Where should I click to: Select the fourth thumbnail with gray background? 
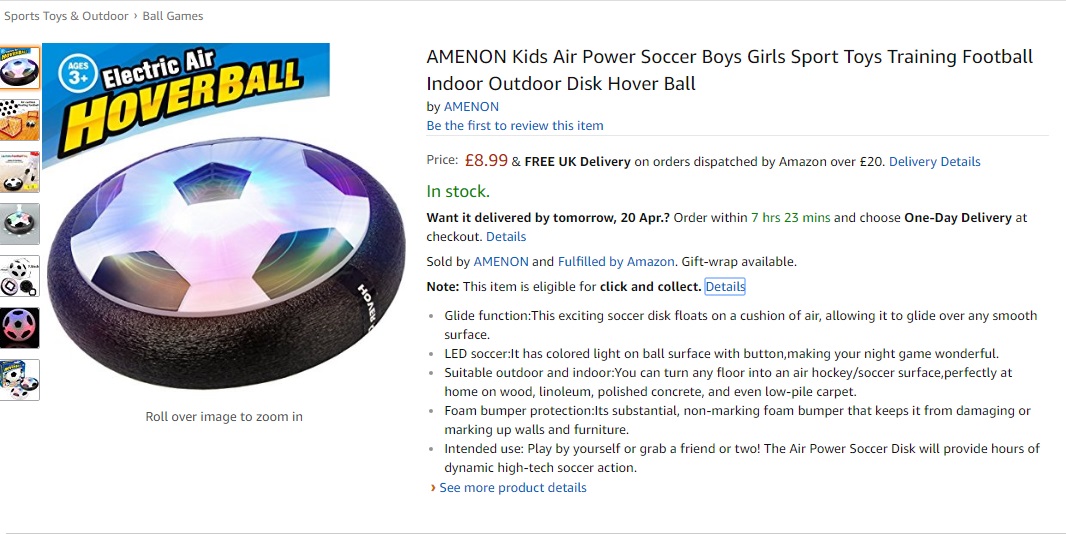pyautogui.click(x=20, y=224)
